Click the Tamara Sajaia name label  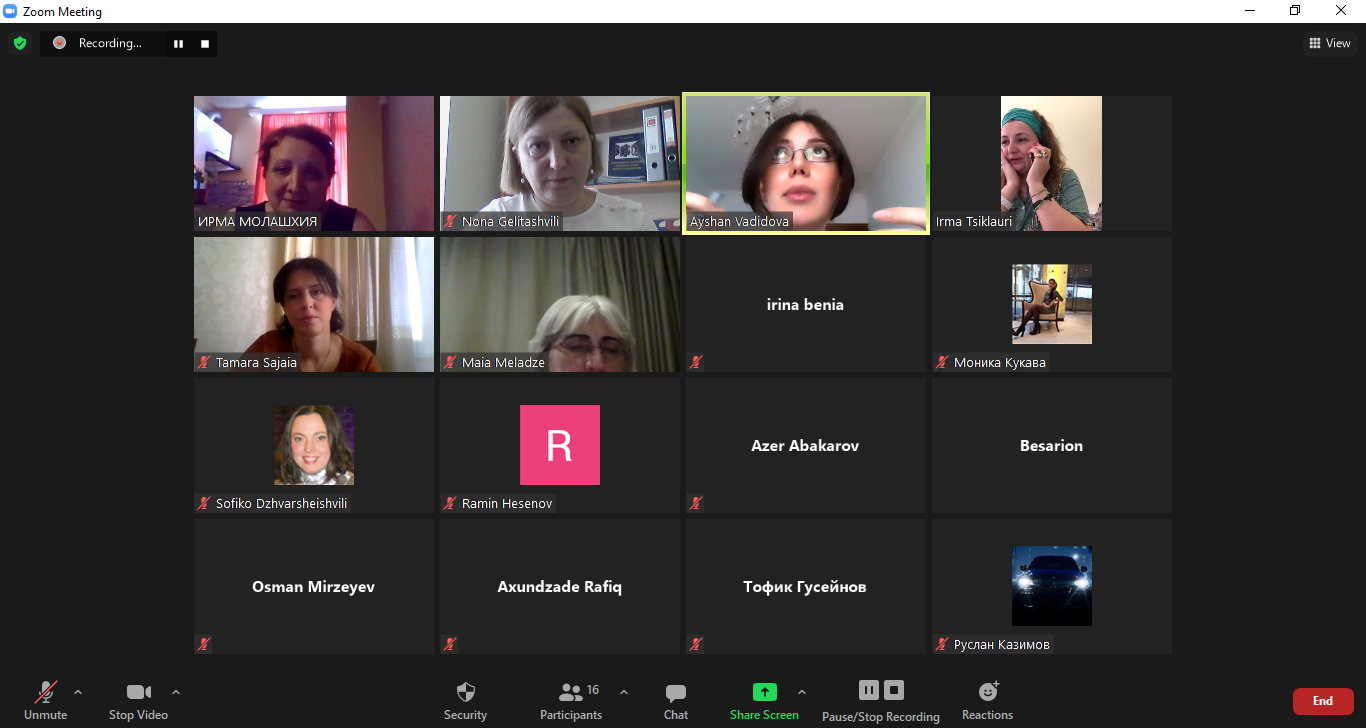tap(257, 363)
